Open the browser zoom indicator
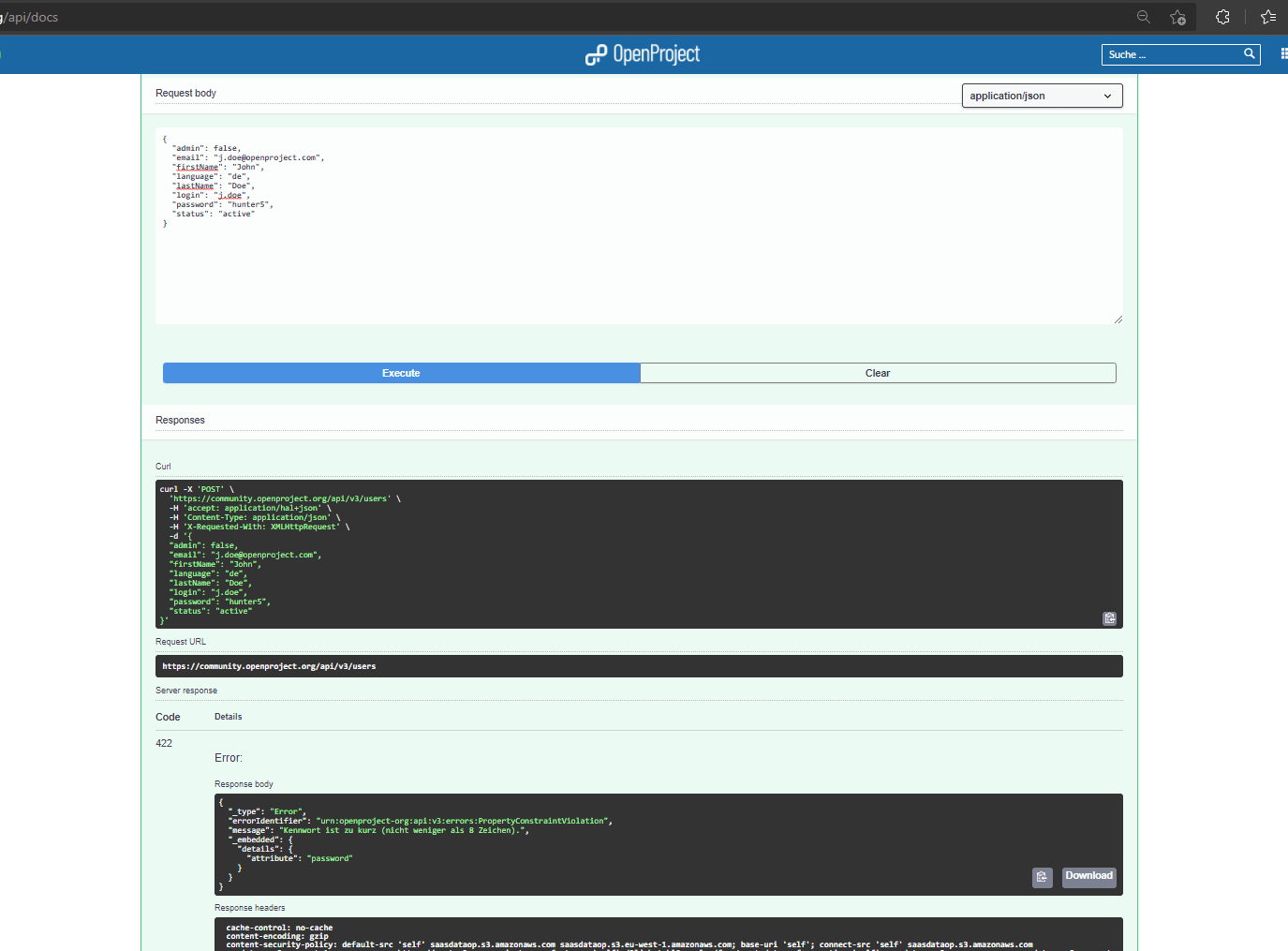This screenshot has width=1288, height=951. [x=1143, y=17]
